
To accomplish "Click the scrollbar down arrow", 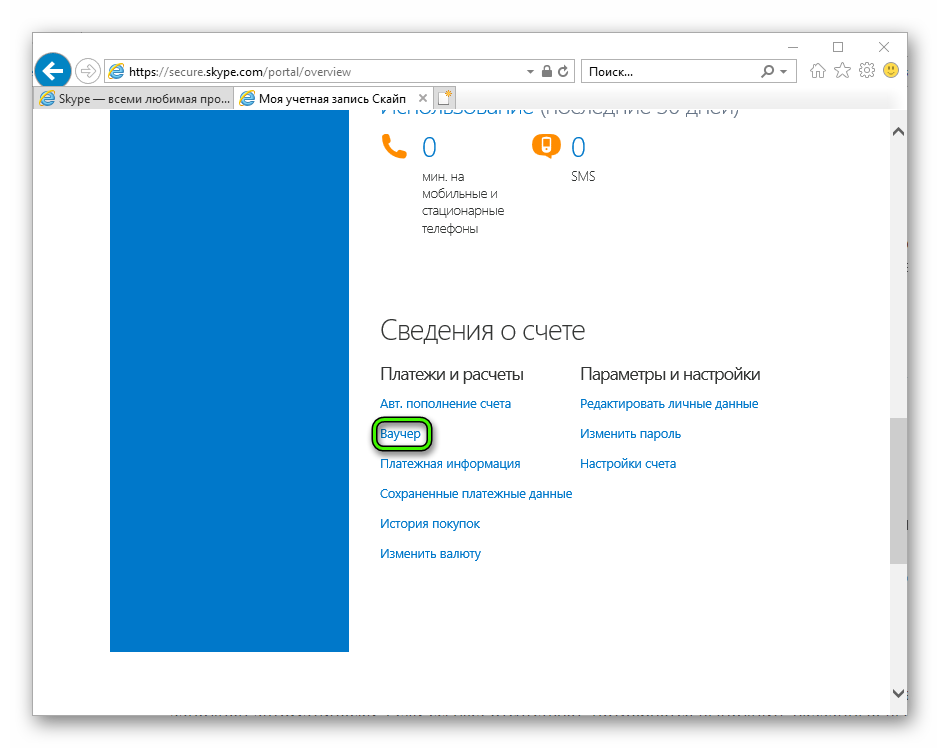I will (898, 693).
